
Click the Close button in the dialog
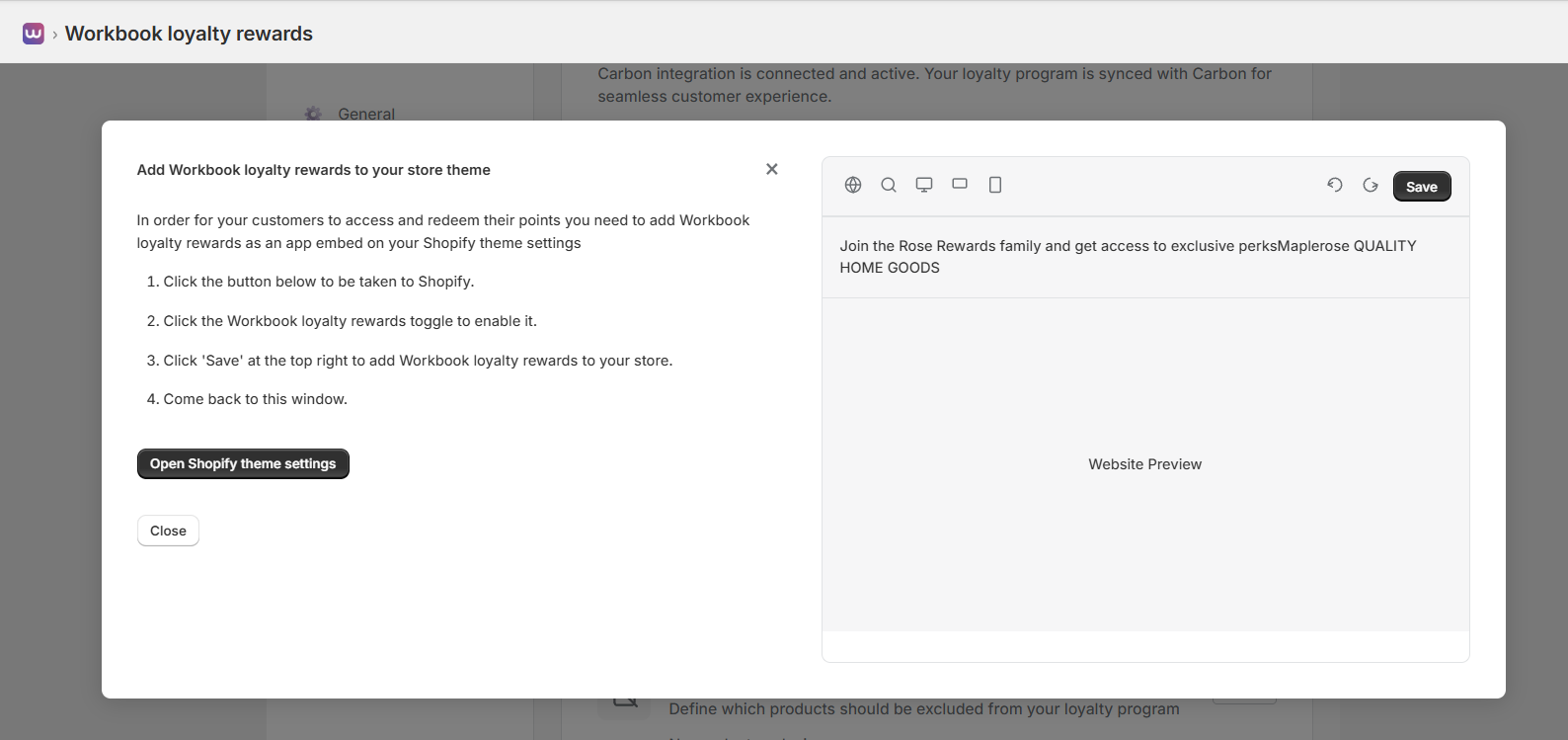(x=168, y=531)
